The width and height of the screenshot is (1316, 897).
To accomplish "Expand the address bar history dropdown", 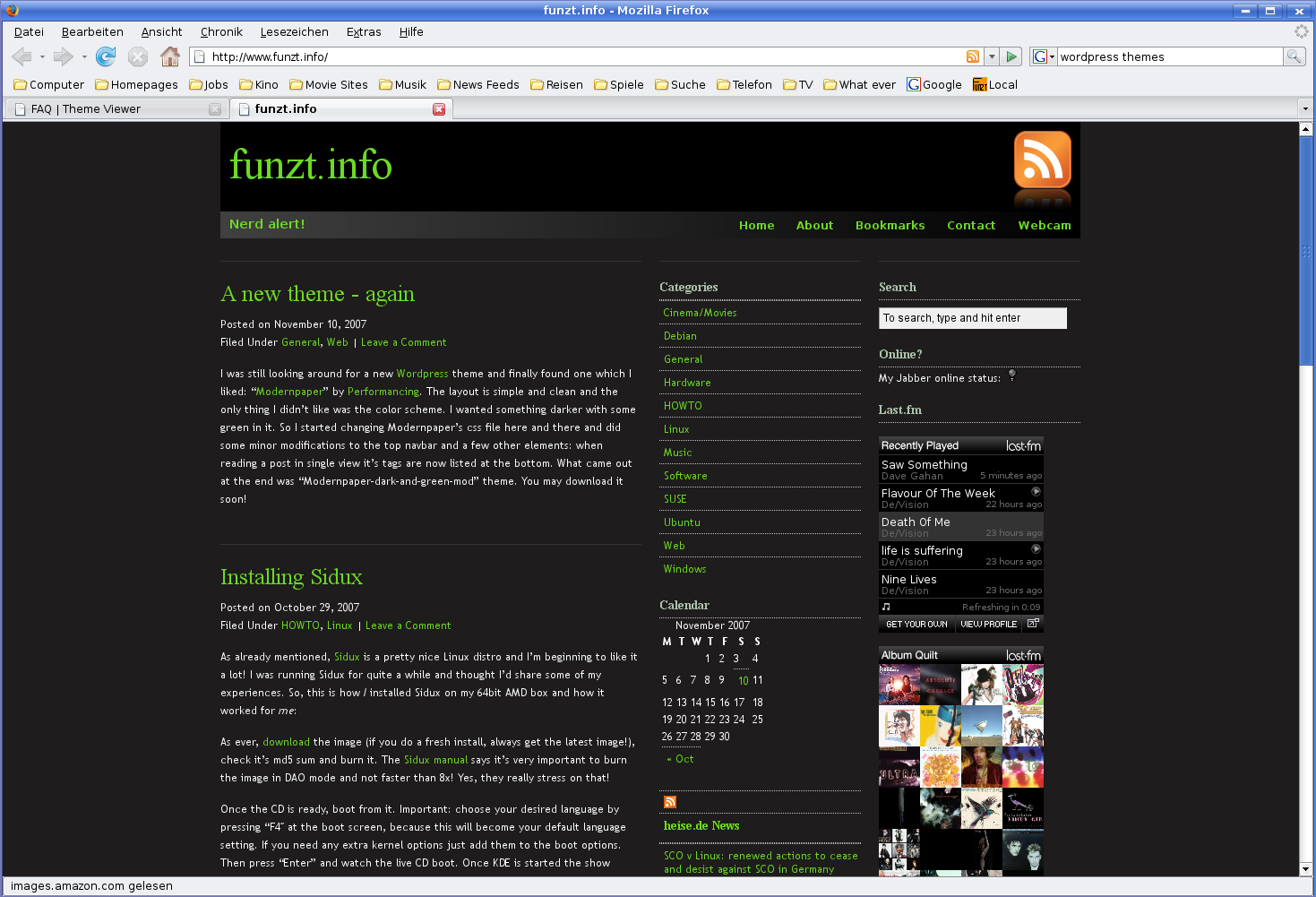I will tap(992, 56).
